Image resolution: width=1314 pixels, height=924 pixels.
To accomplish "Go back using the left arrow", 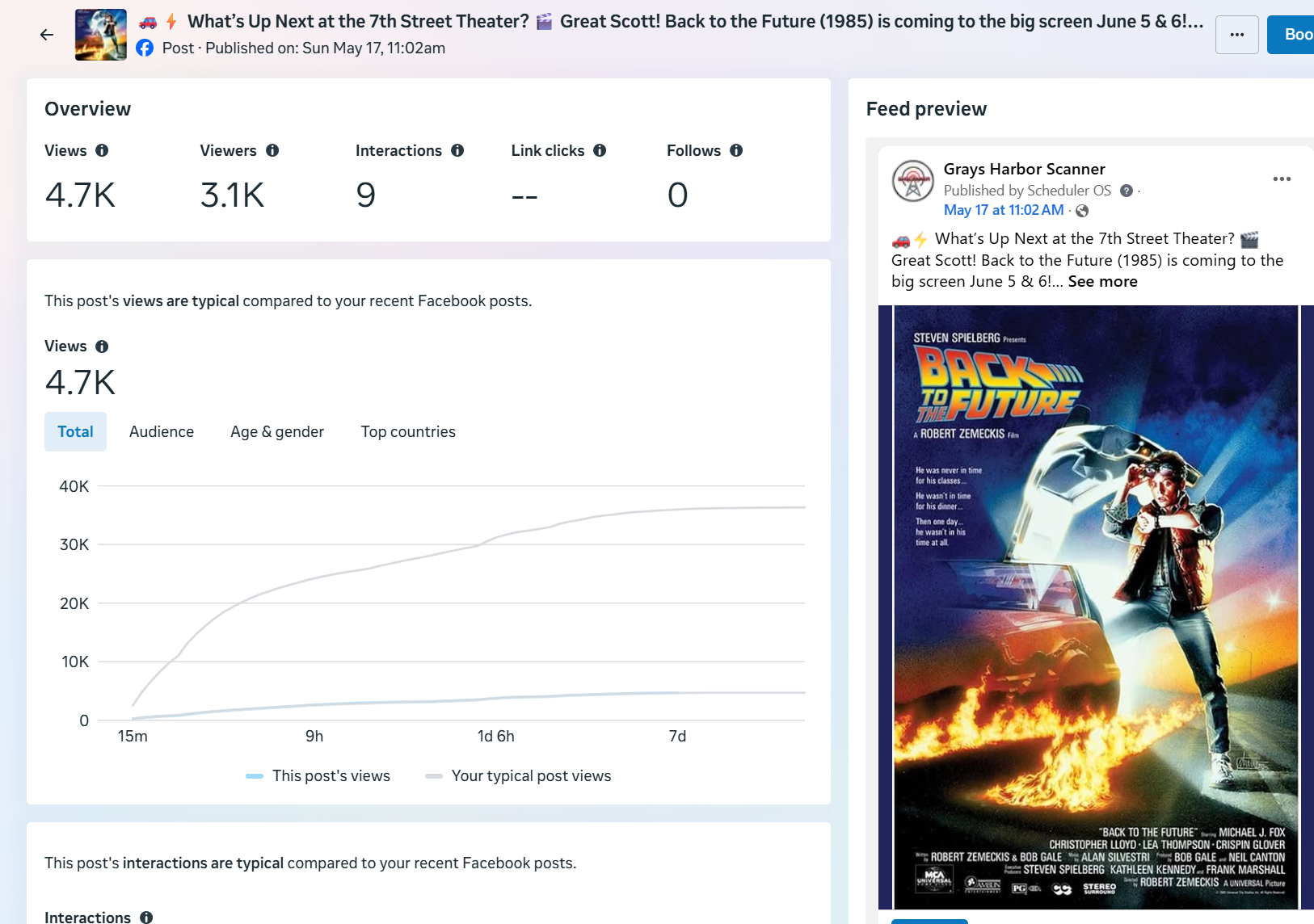I will pyautogui.click(x=47, y=35).
